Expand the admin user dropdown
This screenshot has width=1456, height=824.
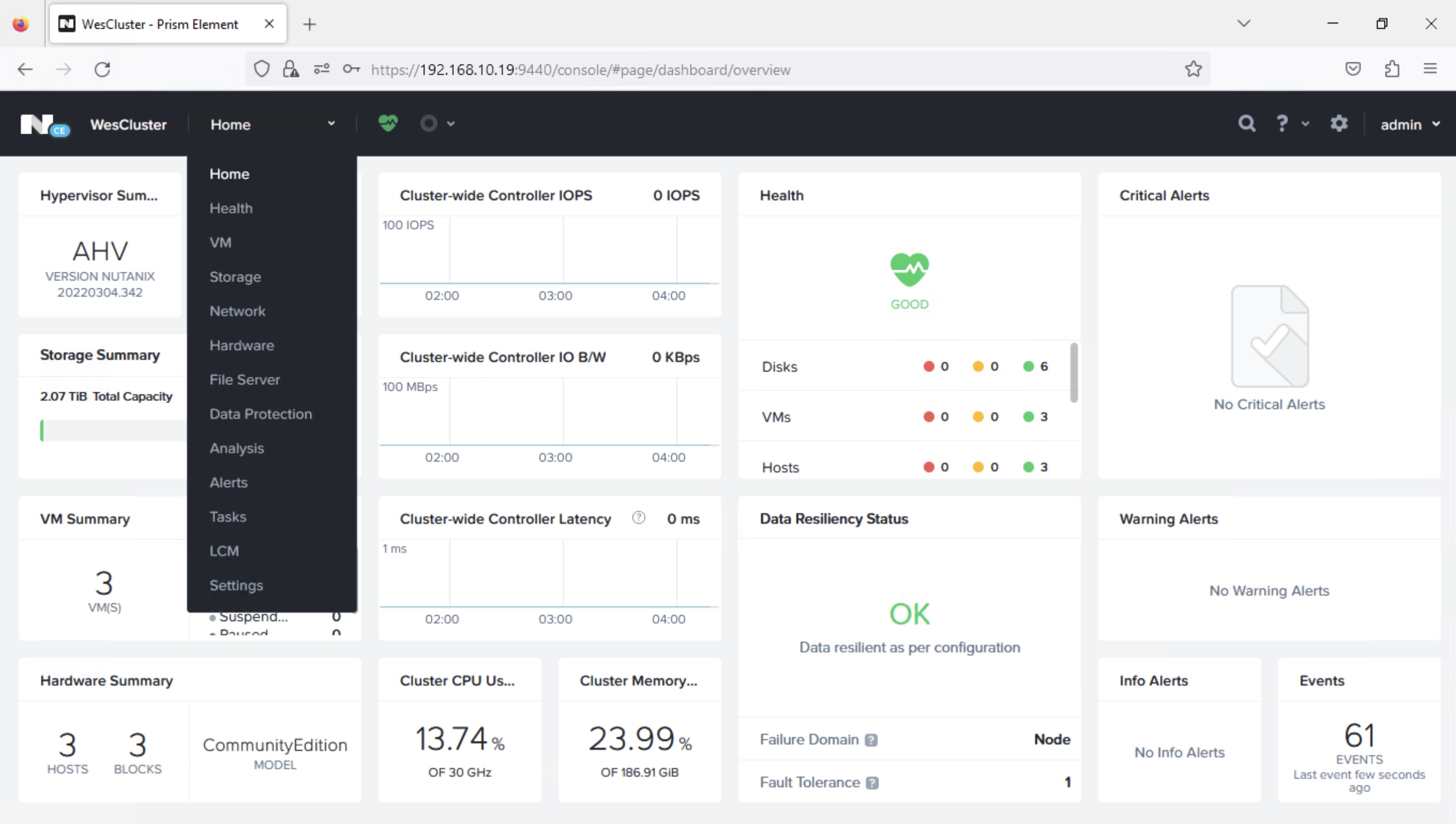pyautogui.click(x=1410, y=125)
